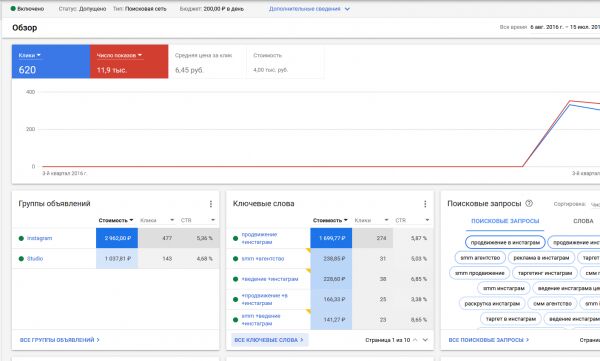Click the CTR value 8,65 % in keywords

pyautogui.click(x=419, y=320)
